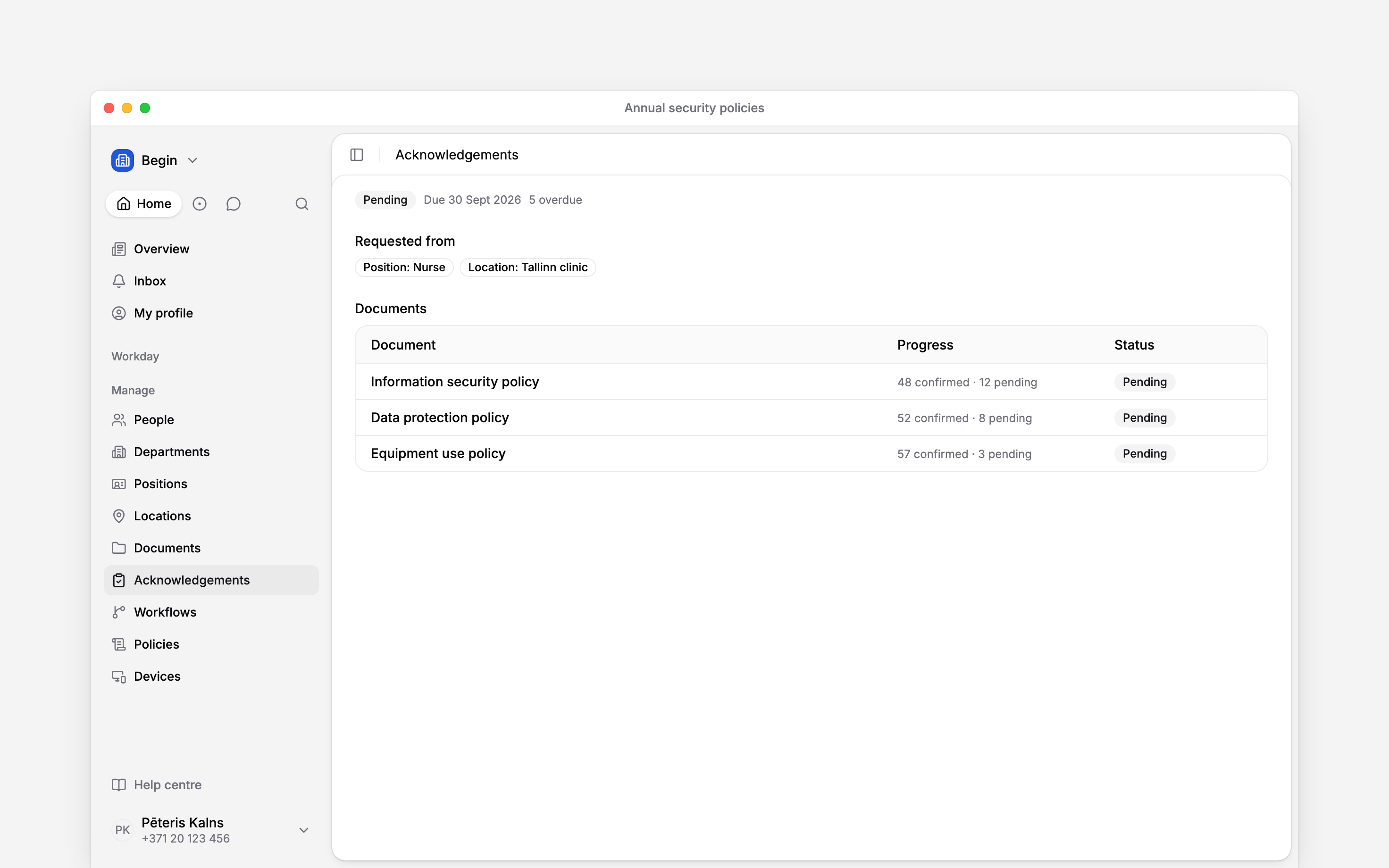Click the Progress column header
The image size is (1389, 868).
point(925,345)
